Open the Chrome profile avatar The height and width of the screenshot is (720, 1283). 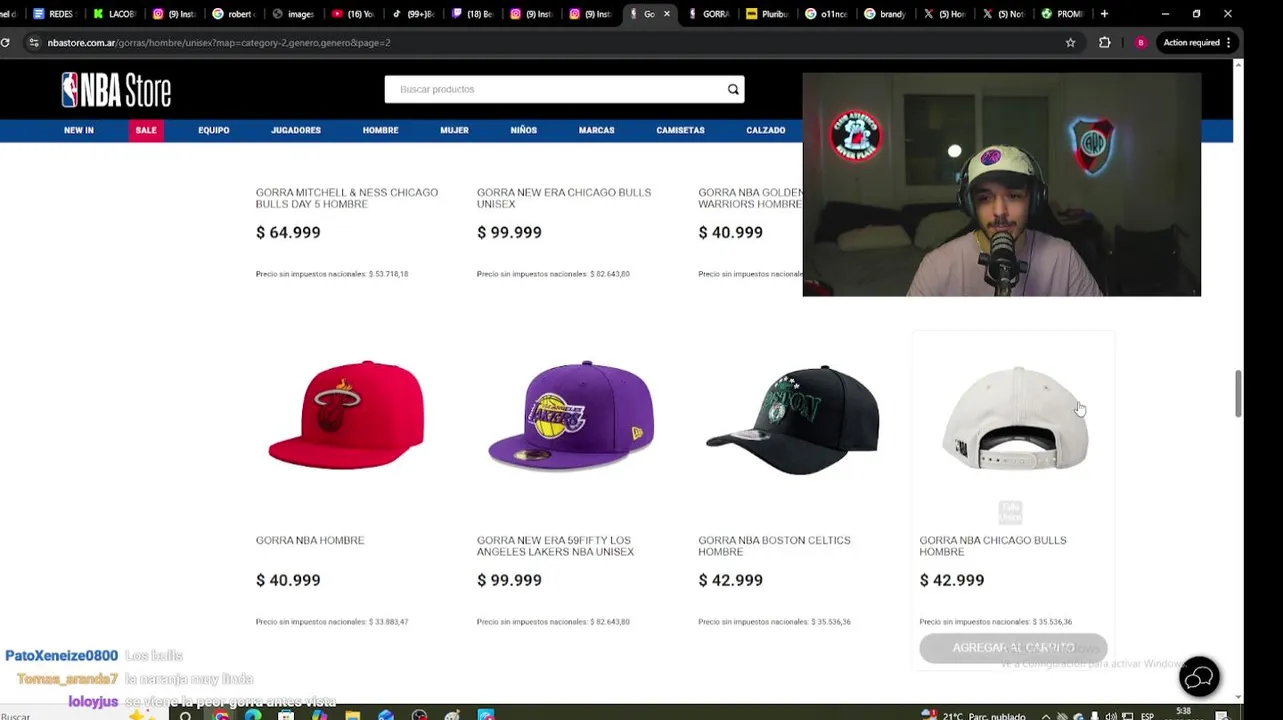1140,42
